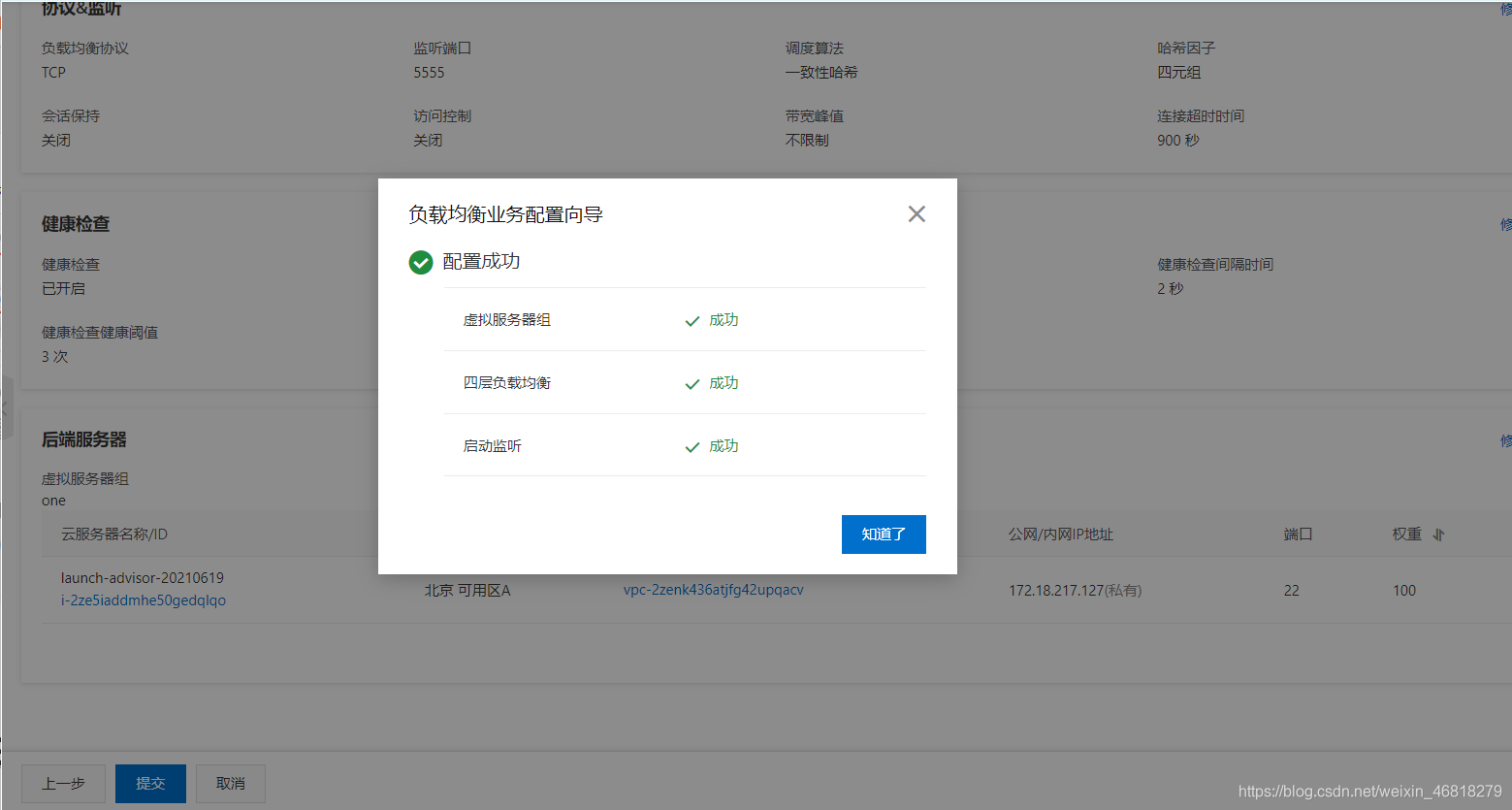Open the vpc-2zenk436atjfg42upqacv link
This screenshot has width=1512, height=810.
pyautogui.click(x=714, y=589)
